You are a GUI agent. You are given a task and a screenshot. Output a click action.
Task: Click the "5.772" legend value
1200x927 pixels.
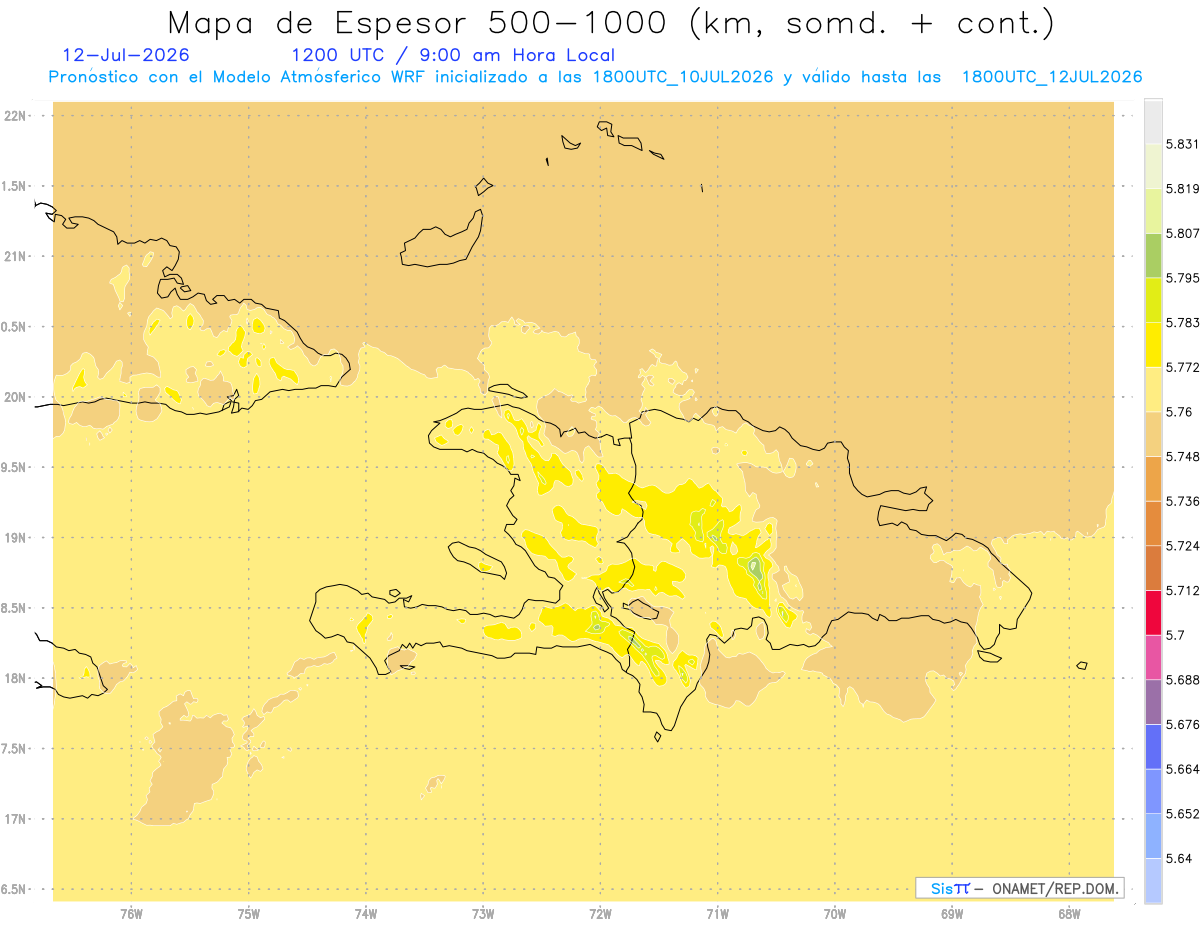point(1183,367)
